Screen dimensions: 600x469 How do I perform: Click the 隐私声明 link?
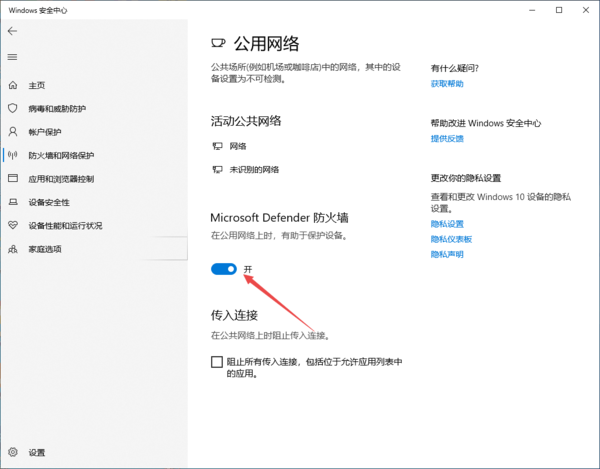point(447,254)
